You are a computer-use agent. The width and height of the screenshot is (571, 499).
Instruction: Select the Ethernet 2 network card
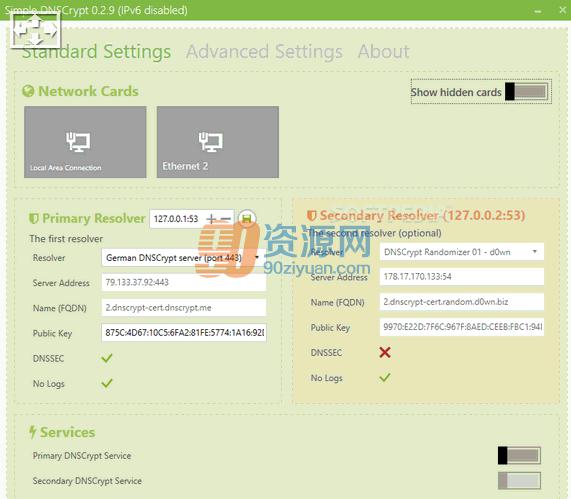(218, 142)
